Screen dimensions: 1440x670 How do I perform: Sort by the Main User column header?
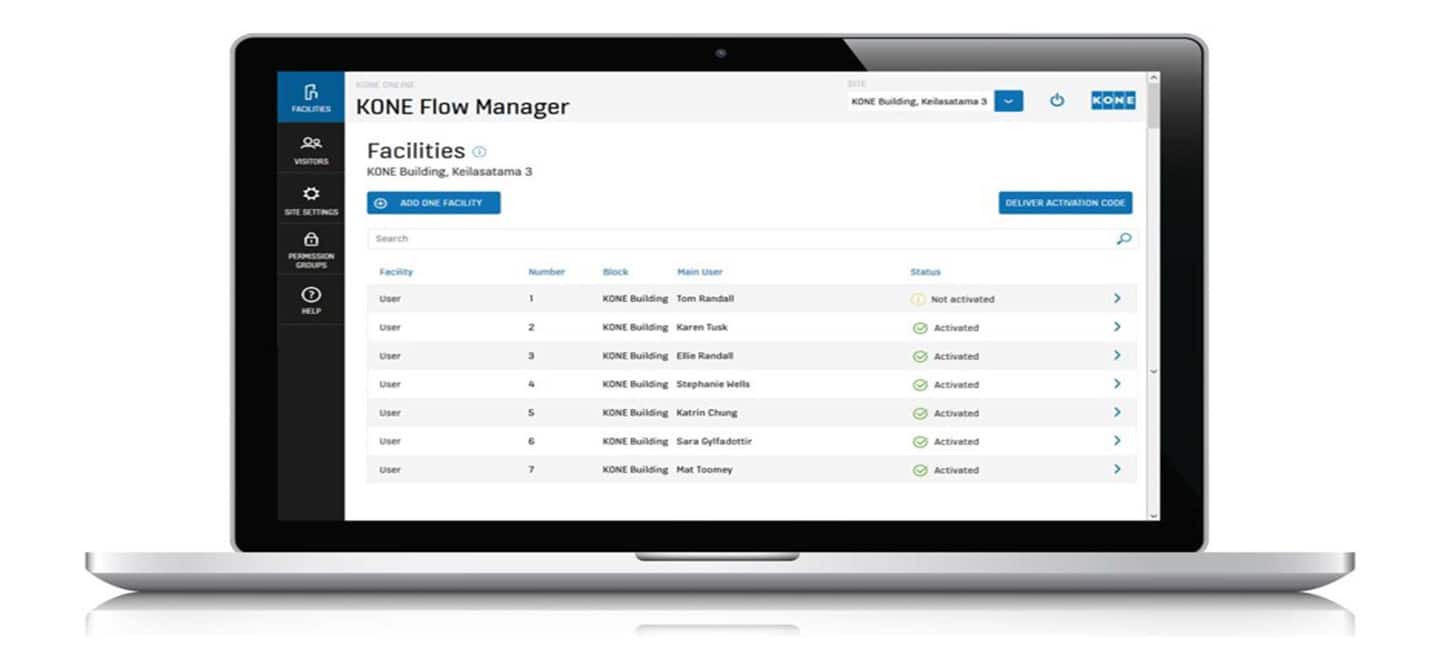click(700, 271)
